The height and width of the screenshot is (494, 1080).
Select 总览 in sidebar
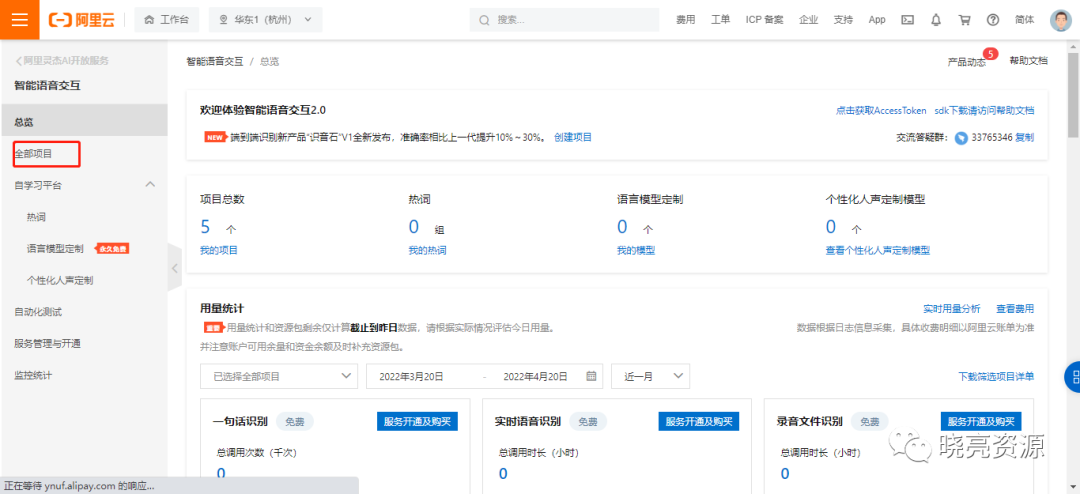click(83, 122)
